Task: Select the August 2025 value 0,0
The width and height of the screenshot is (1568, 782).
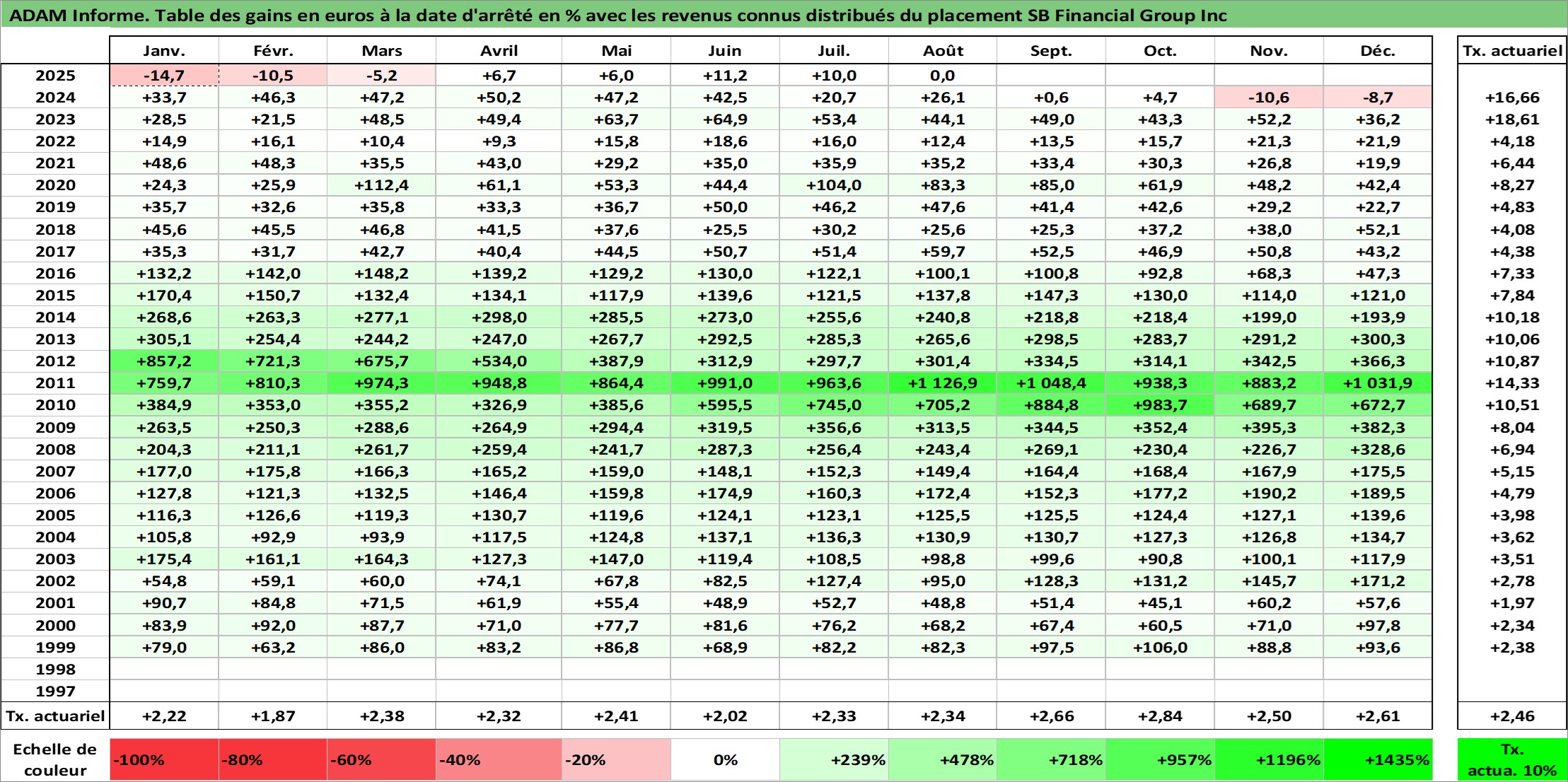Action: click(943, 76)
